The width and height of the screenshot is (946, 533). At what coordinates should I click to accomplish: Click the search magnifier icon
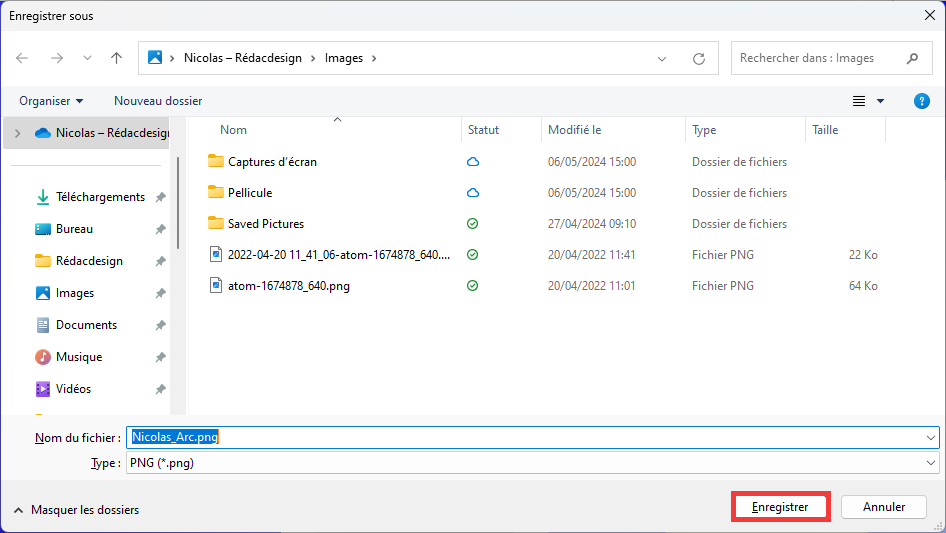pyautogui.click(x=912, y=58)
